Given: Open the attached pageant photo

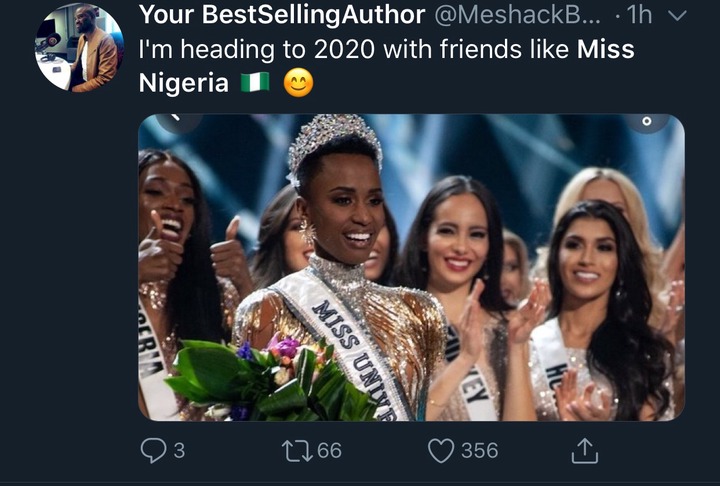Looking at the screenshot, I should point(411,266).
